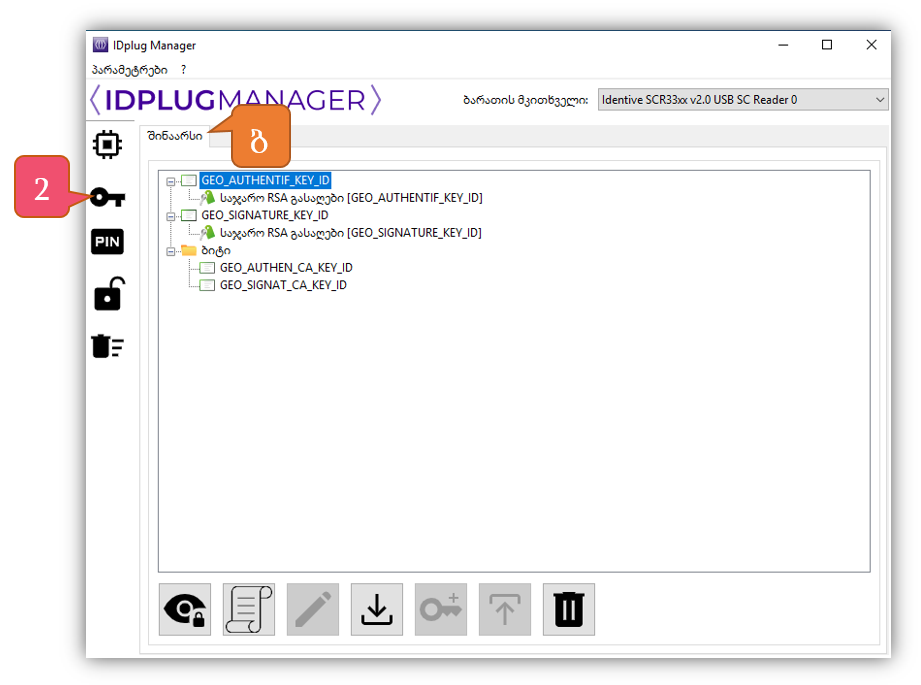The image size is (921, 685).
Task: Click the upload arrow button
Action: (505, 609)
